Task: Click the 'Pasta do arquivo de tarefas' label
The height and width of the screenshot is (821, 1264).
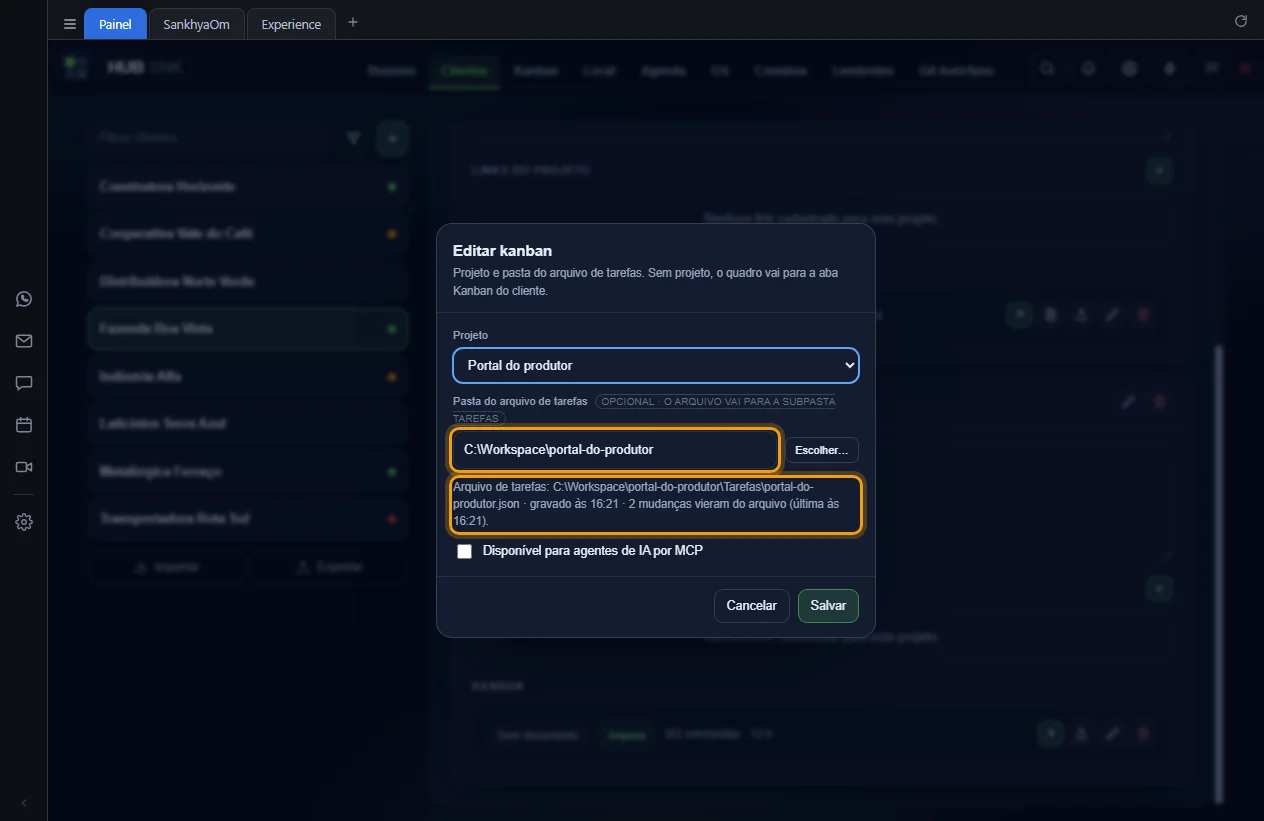Action: pos(520,401)
